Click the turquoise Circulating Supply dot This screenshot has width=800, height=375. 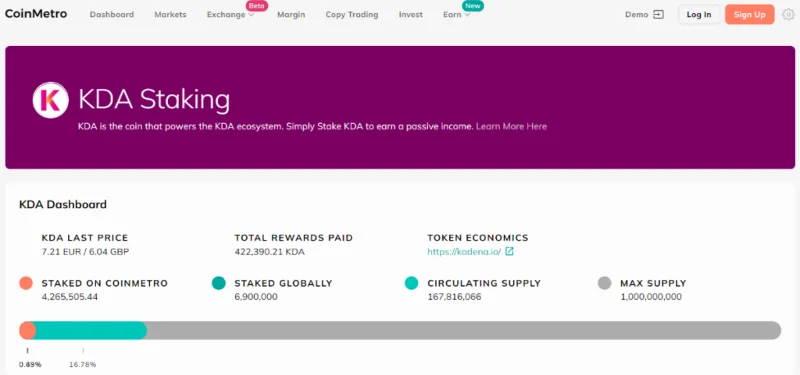tap(412, 283)
